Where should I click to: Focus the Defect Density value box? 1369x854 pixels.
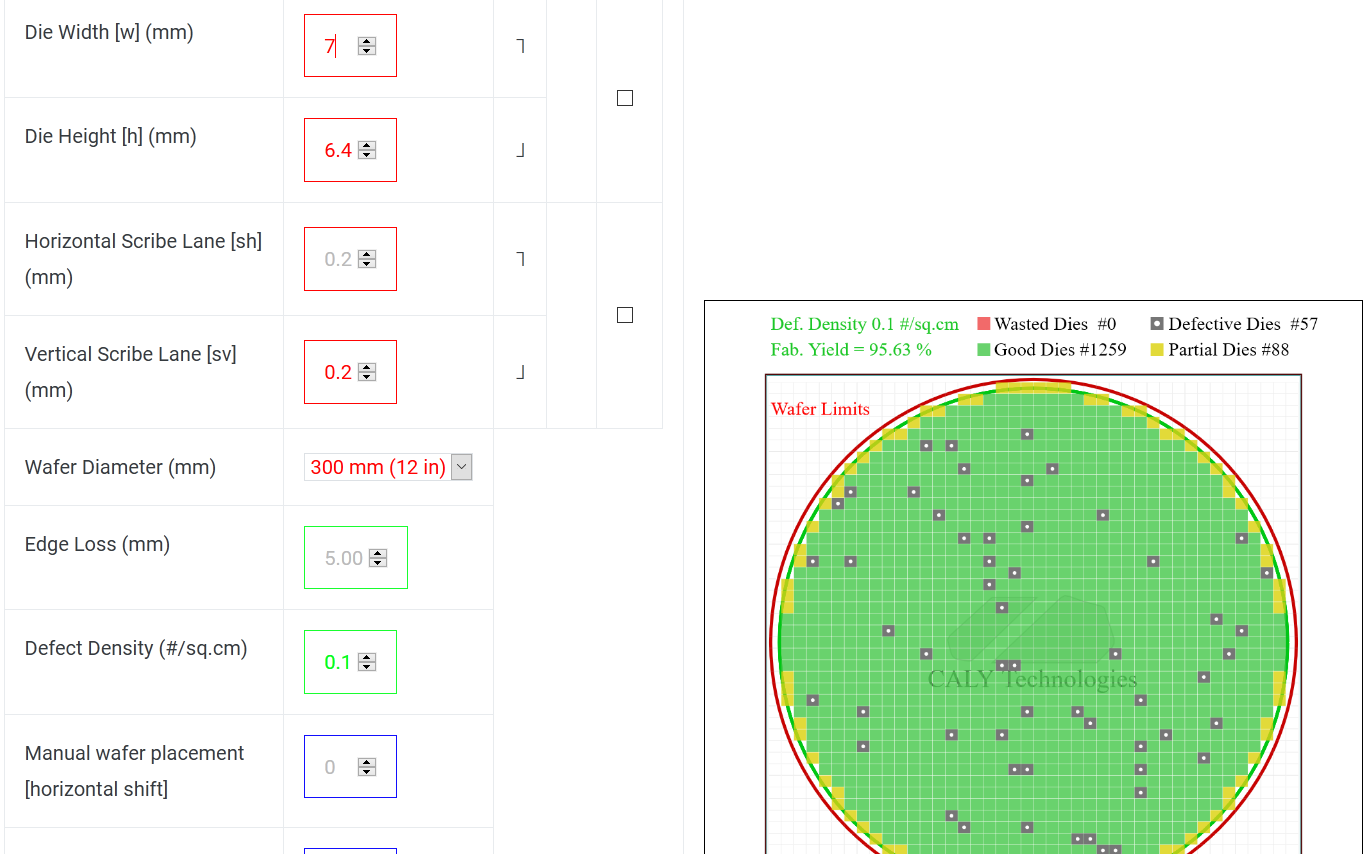click(350, 662)
